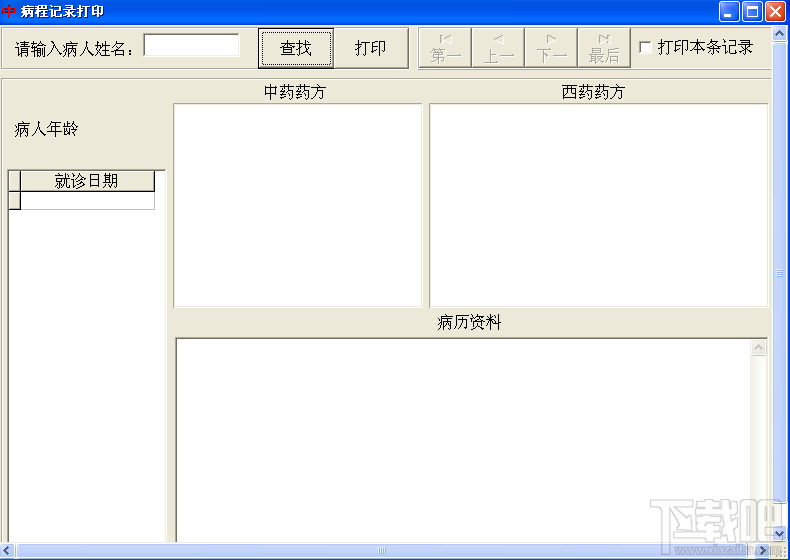Image resolution: width=790 pixels, height=560 pixels.
Task: Select the 就诊日期 column header
Action: 87,181
